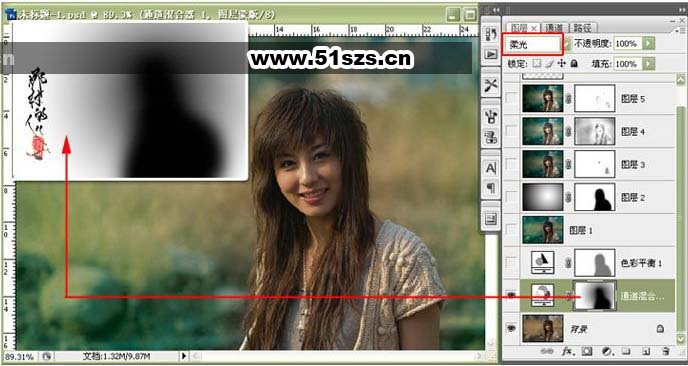Expand the 填充 fill slider arrow
This screenshot has width=688, height=366.
(649, 64)
